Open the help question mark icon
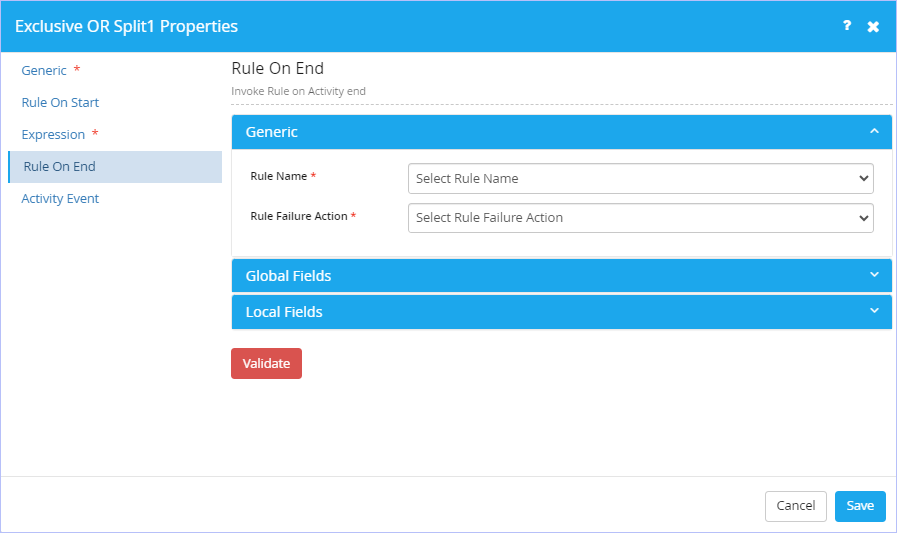The image size is (897, 533). coord(847,26)
